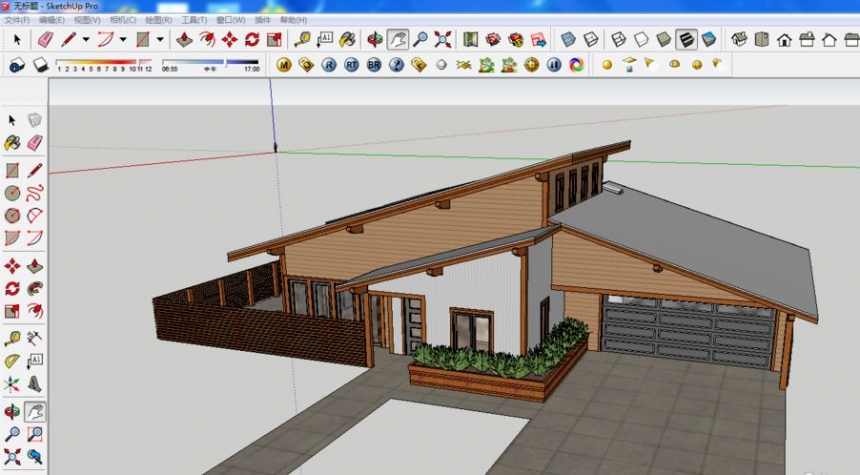Start V-Ray render with R button
Image resolution: width=860 pixels, height=475 pixels.
[329, 65]
